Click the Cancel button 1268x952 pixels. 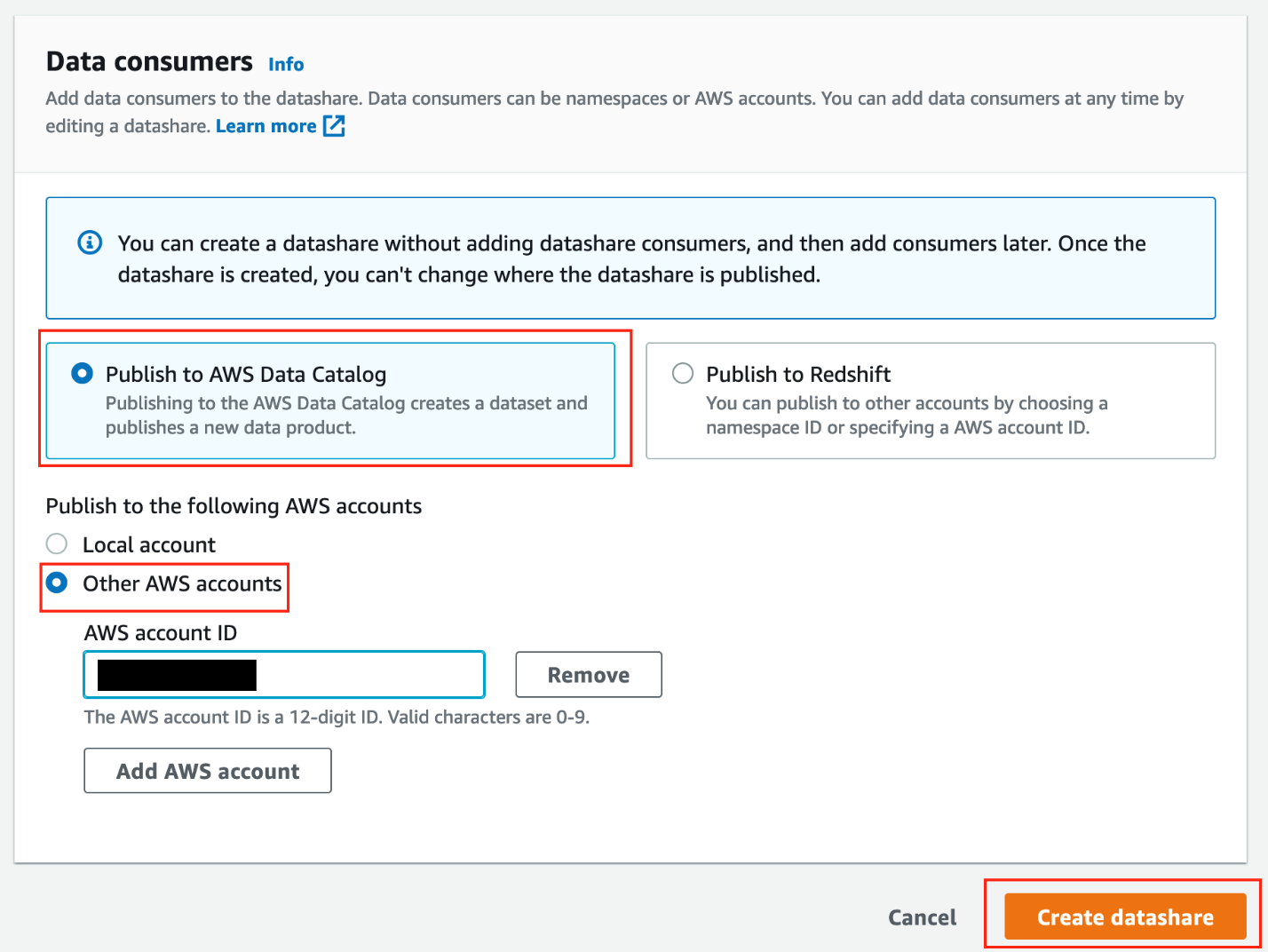(923, 917)
